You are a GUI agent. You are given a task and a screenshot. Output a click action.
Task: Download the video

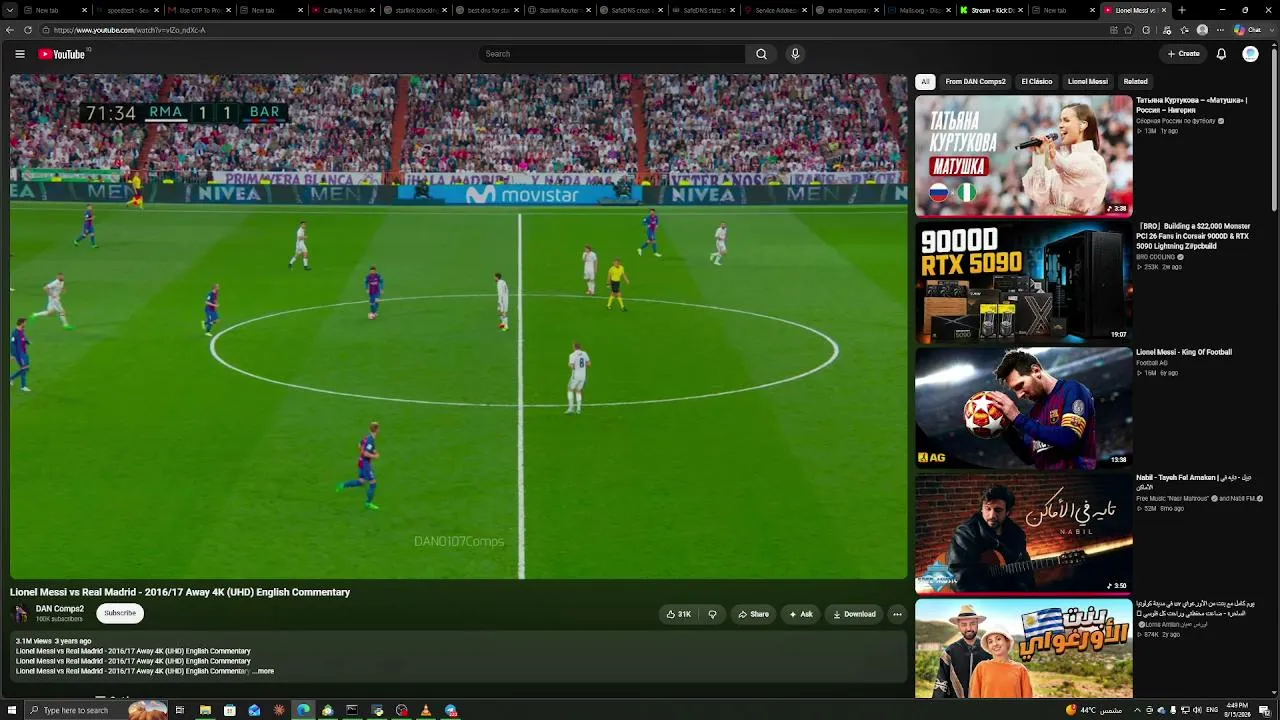854,614
